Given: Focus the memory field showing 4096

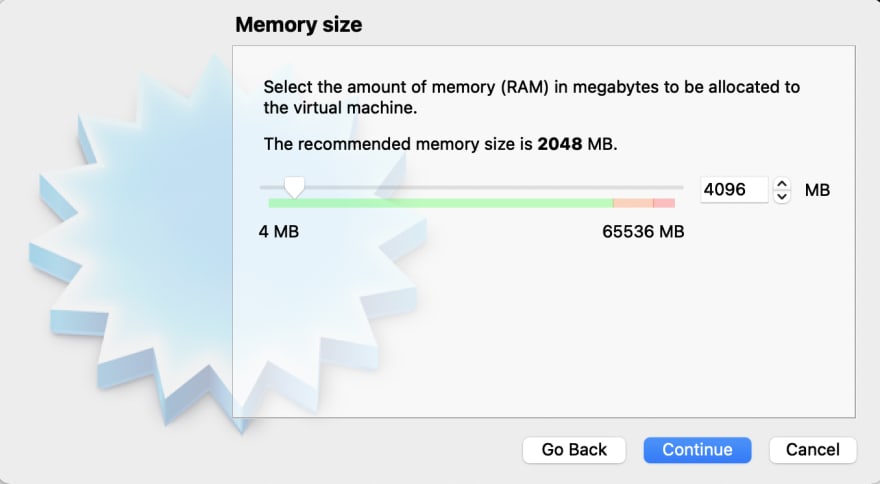Looking at the screenshot, I should (x=734, y=190).
